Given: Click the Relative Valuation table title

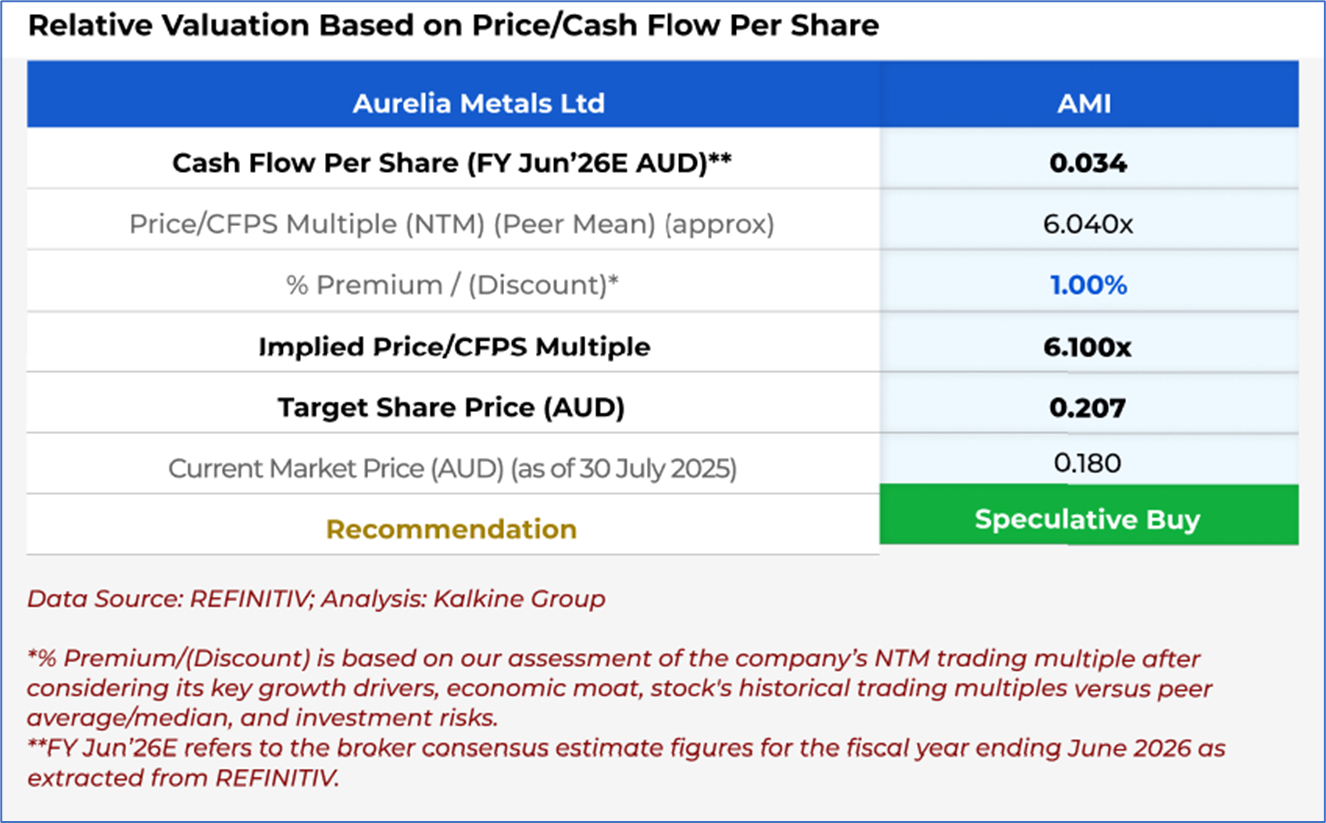Looking at the screenshot, I should click(x=453, y=25).
